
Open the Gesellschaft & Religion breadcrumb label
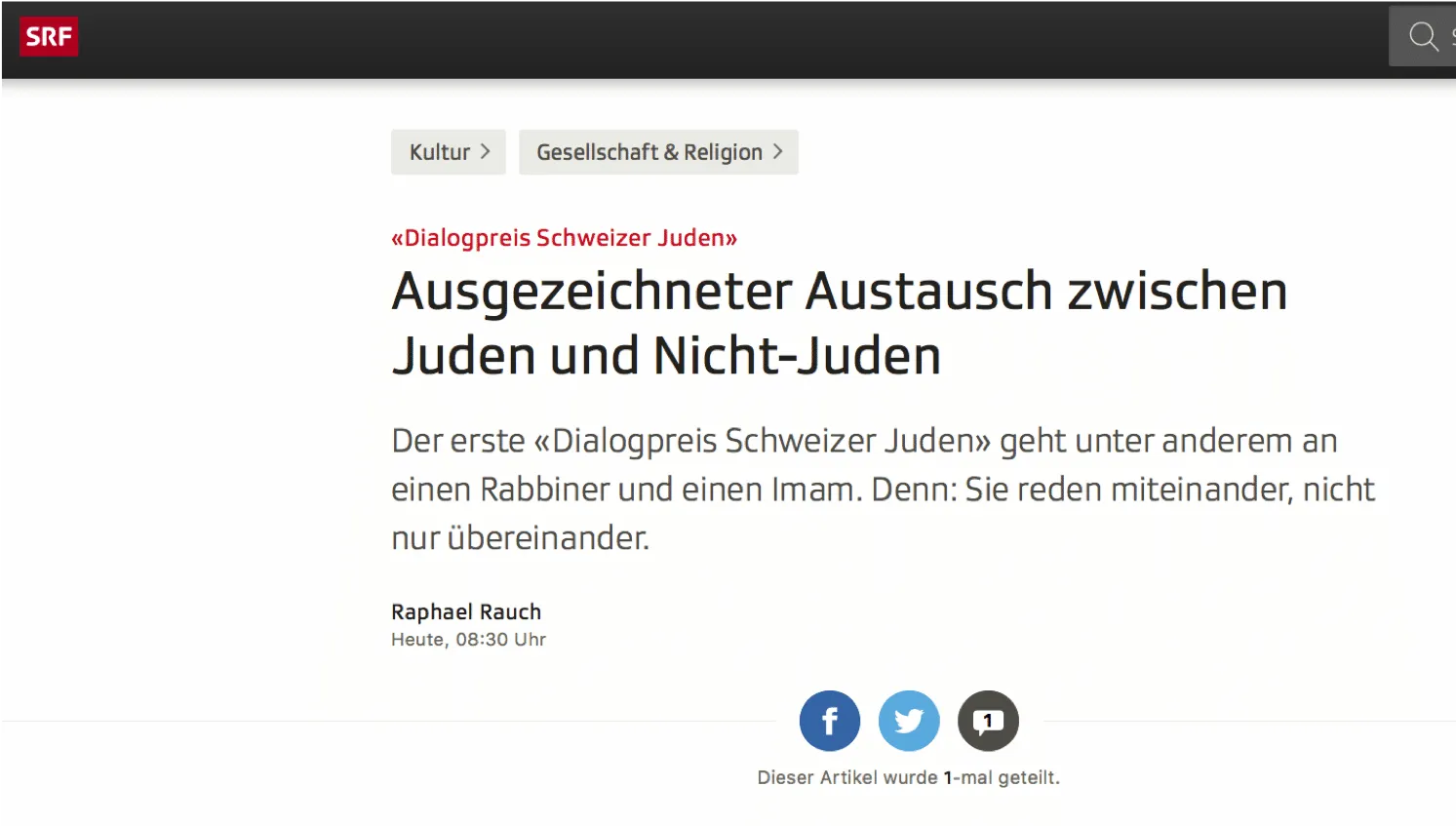click(x=649, y=152)
